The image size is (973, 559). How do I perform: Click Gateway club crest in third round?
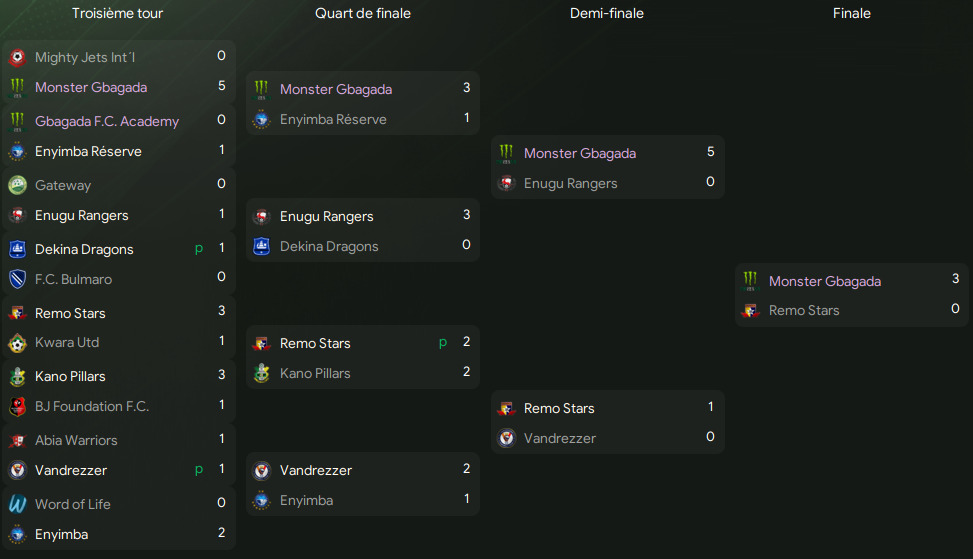[17, 185]
